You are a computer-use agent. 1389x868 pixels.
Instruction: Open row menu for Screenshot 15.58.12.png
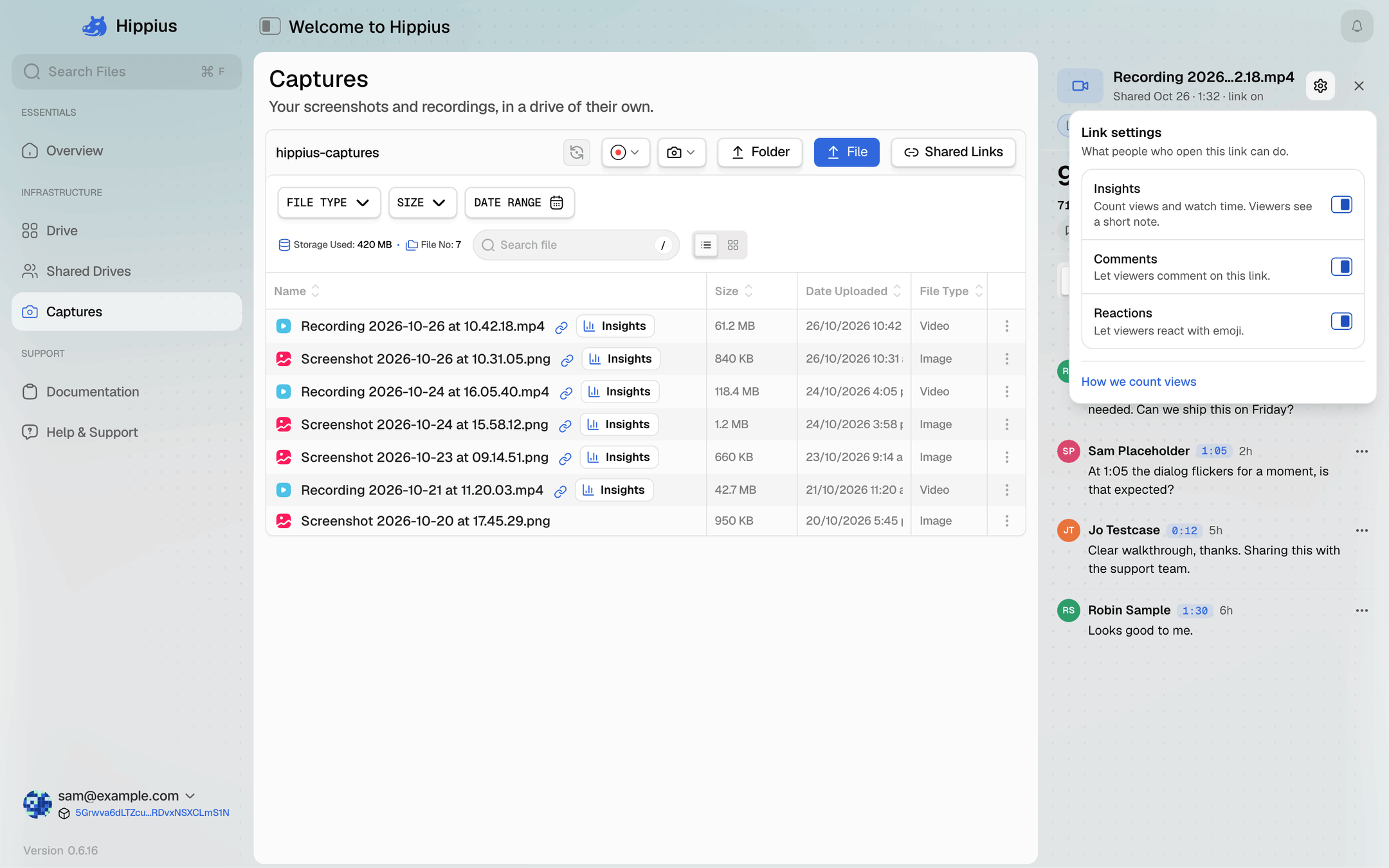(1007, 424)
